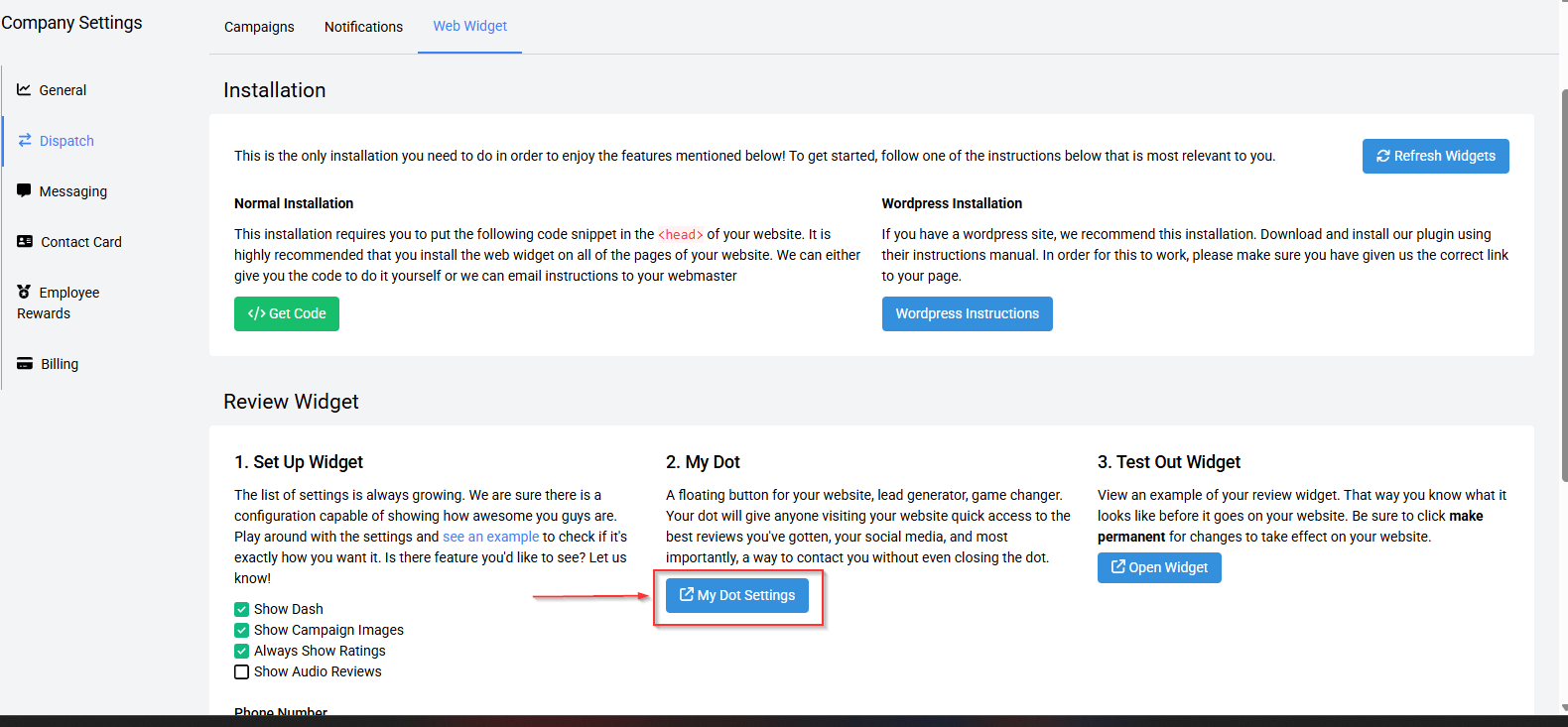The image size is (1568, 727).
Task: Uncheck the Show Dash checkbox
Action: 241,609
